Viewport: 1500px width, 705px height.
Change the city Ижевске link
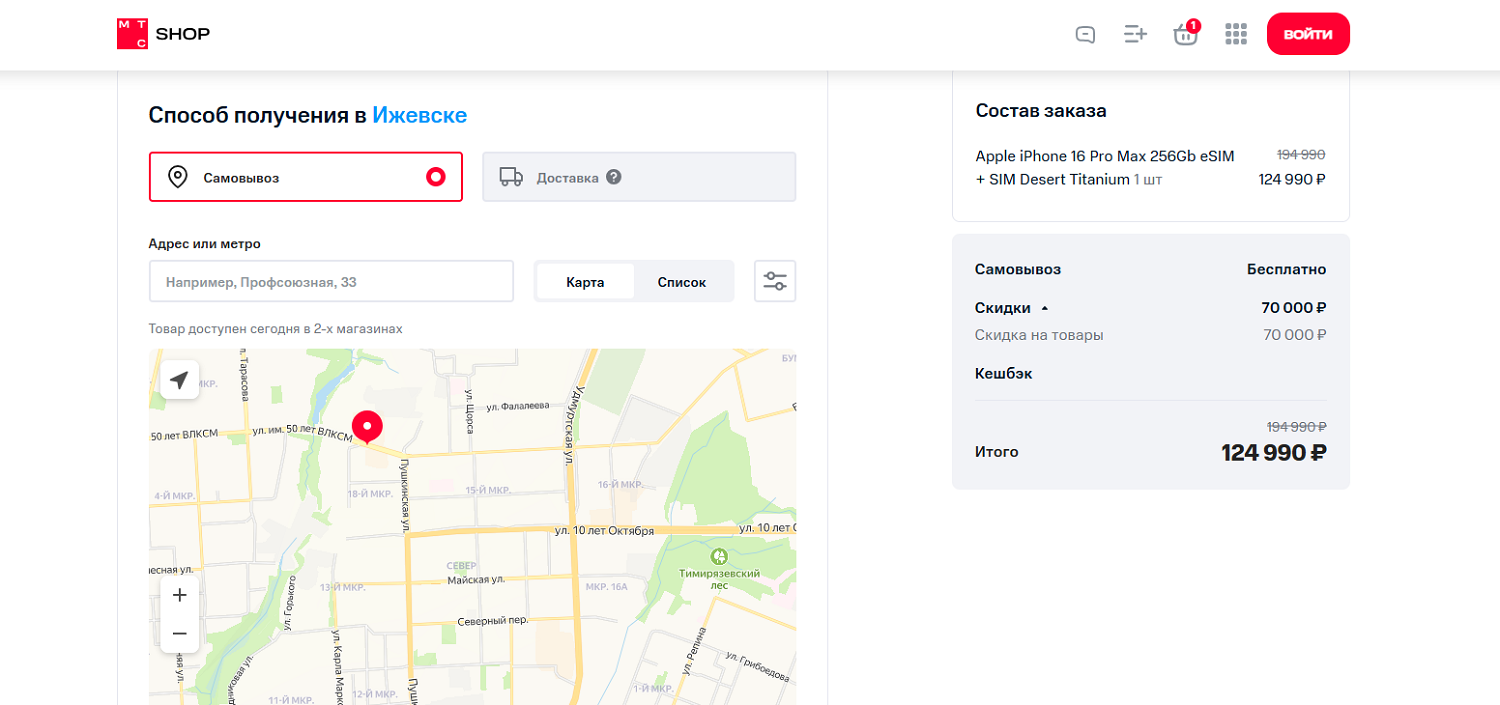pyautogui.click(x=419, y=115)
